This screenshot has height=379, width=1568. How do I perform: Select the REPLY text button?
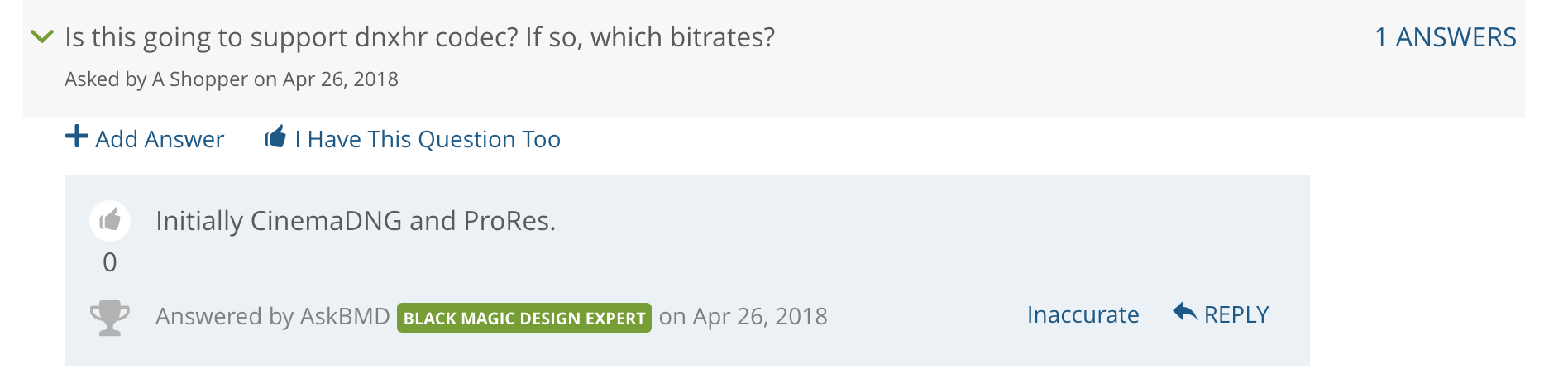click(1236, 314)
